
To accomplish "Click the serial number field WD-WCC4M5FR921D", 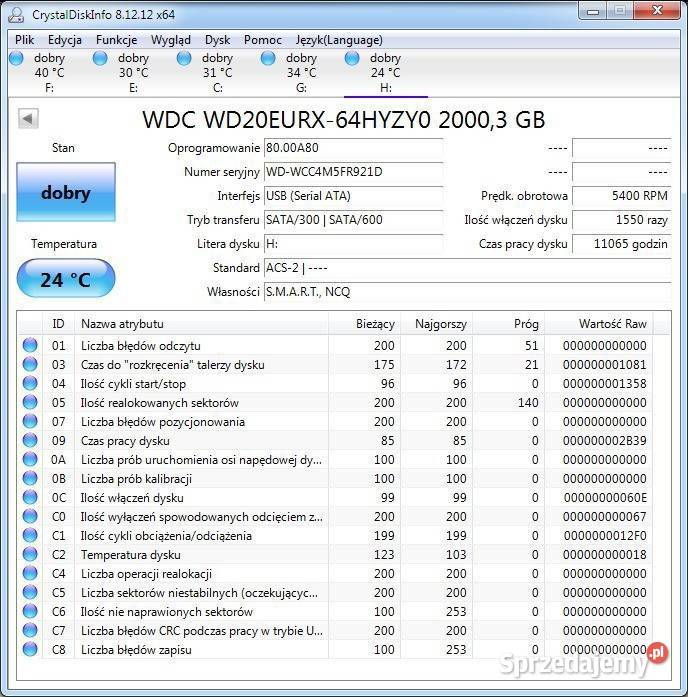I will [353, 172].
